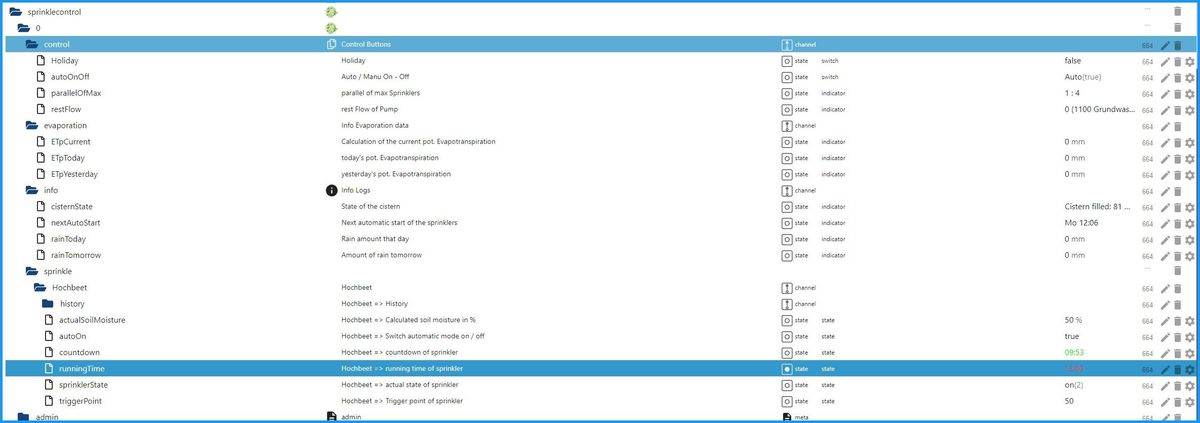Viewport: 1200px width, 423px height.
Task: Open custom settings for restFlow
Action: [1189, 110]
